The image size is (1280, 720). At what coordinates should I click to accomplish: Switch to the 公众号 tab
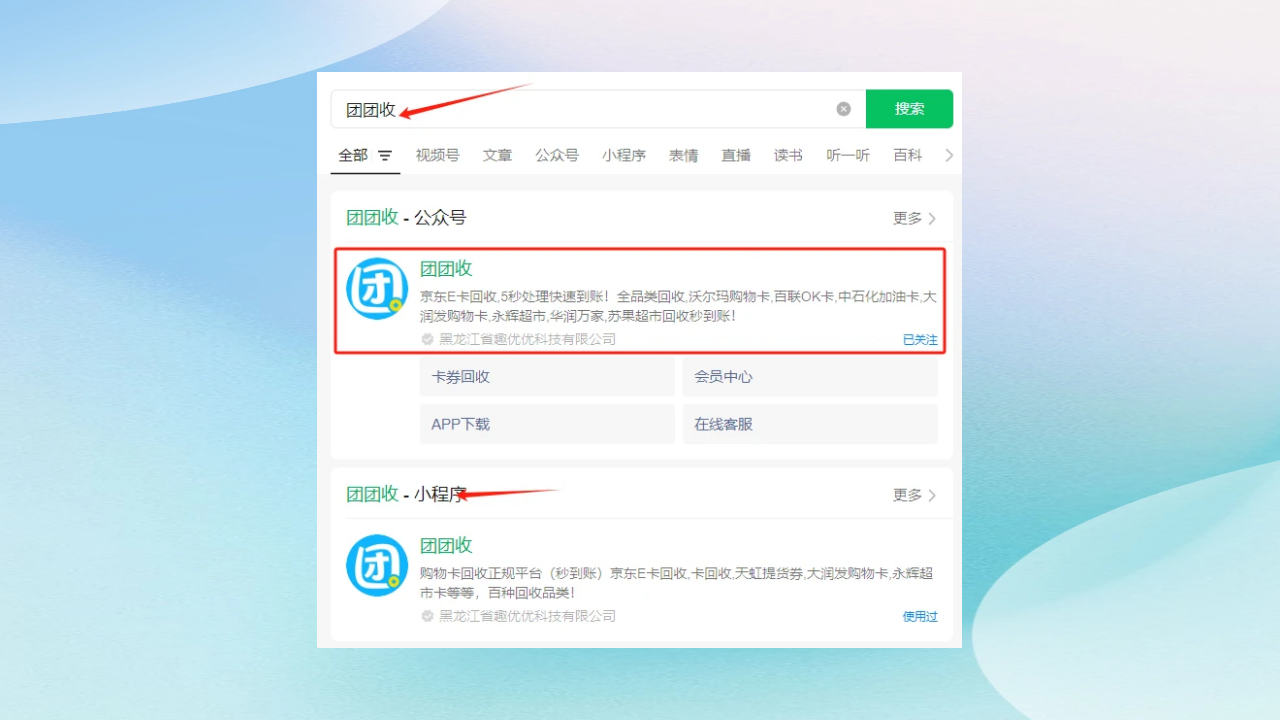coord(557,155)
